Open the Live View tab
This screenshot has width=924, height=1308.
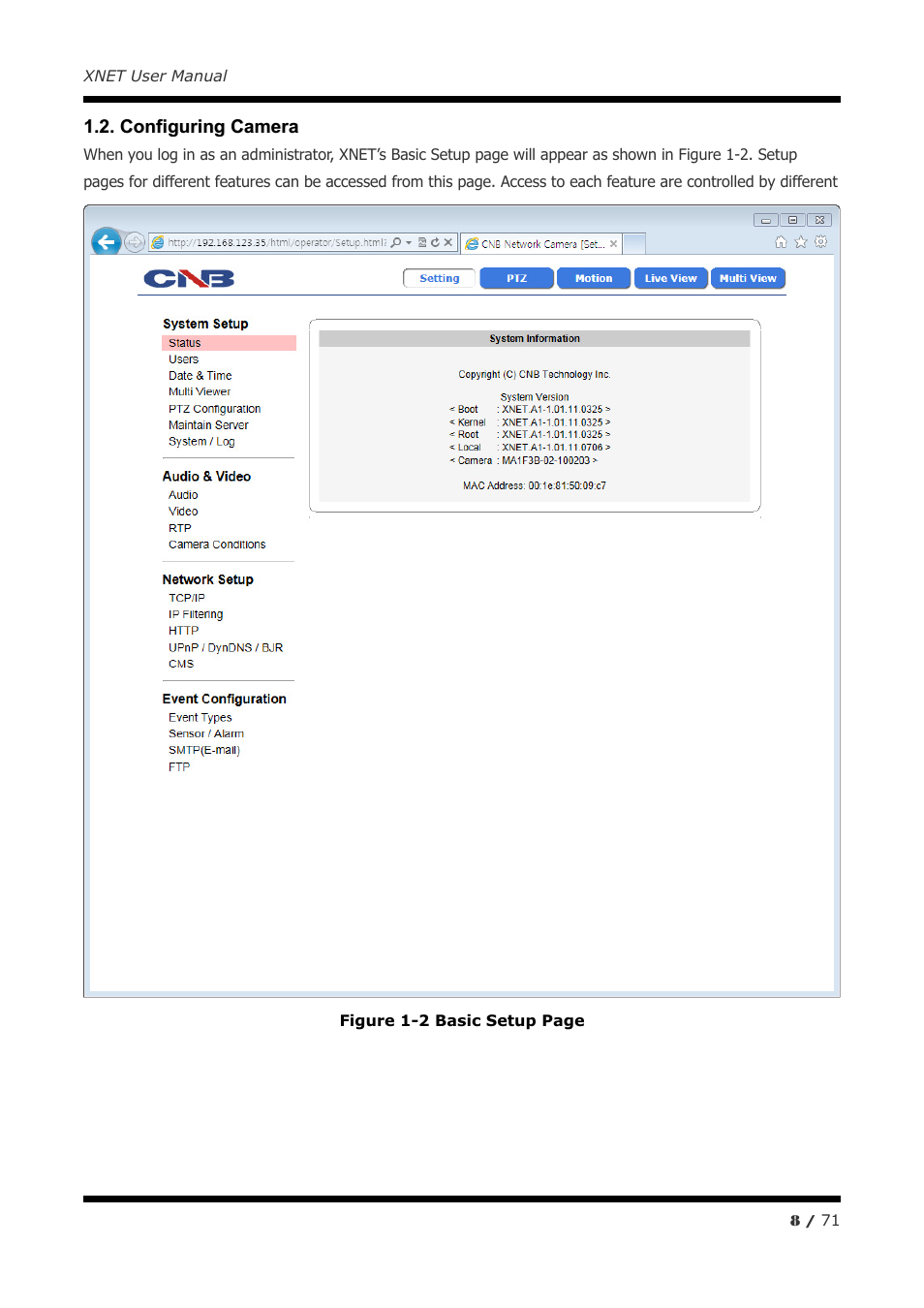point(671,278)
